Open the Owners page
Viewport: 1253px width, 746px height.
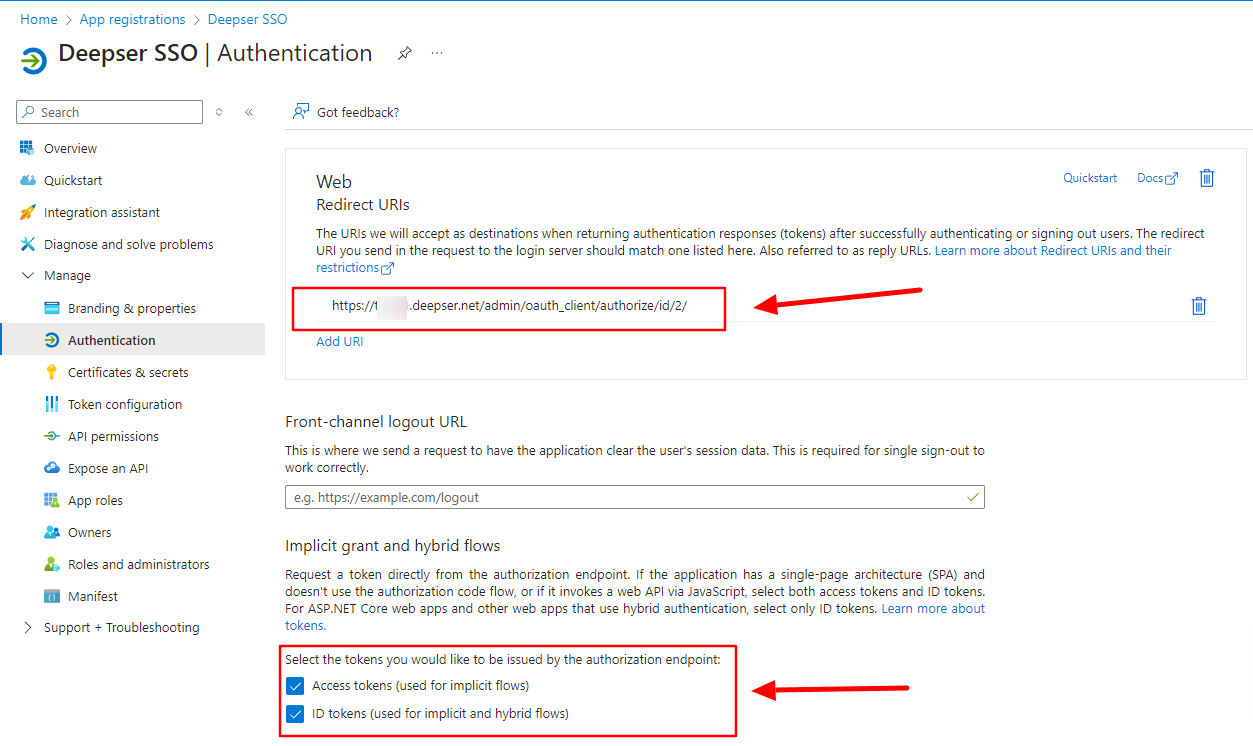point(90,532)
